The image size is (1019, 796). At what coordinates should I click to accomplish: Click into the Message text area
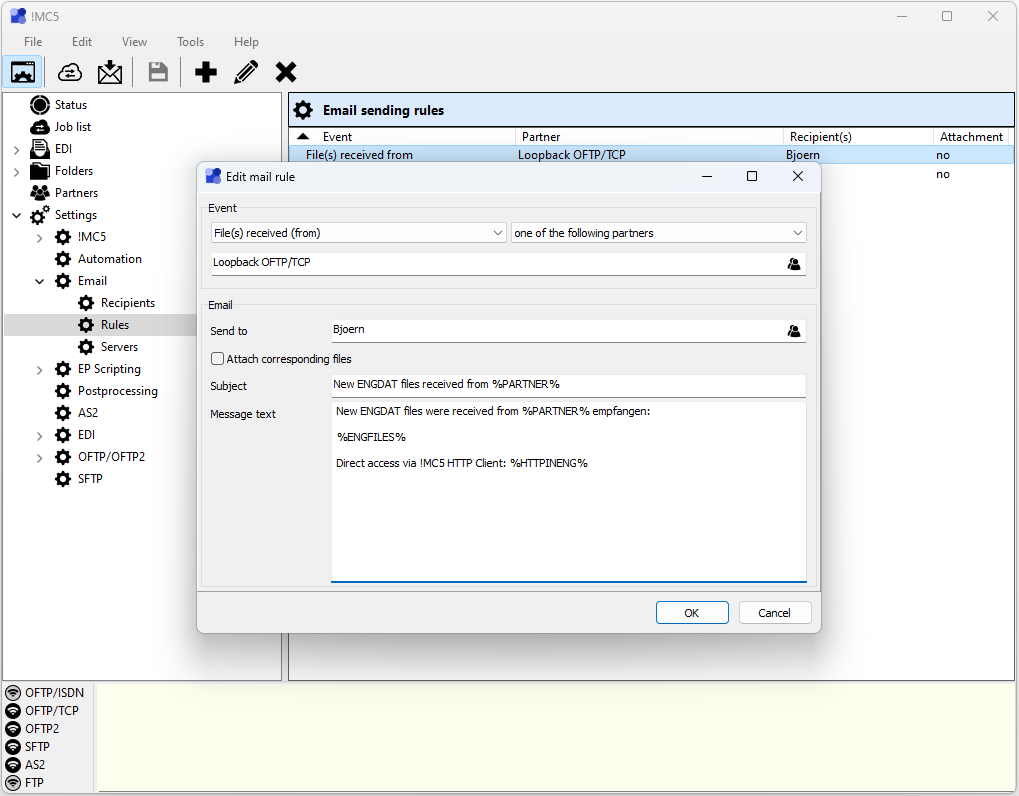click(x=569, y=492)
